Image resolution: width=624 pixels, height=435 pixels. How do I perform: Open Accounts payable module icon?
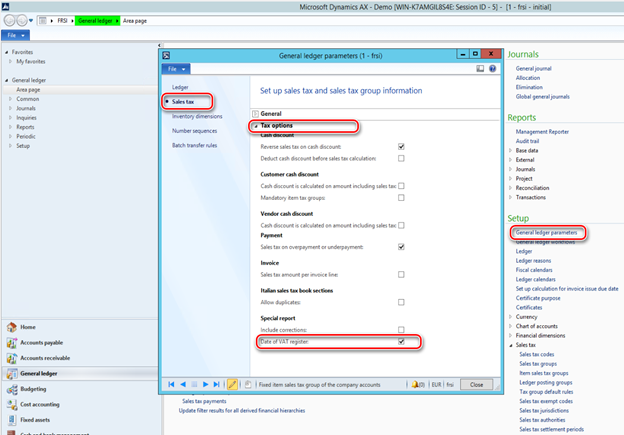pos(12,343)
